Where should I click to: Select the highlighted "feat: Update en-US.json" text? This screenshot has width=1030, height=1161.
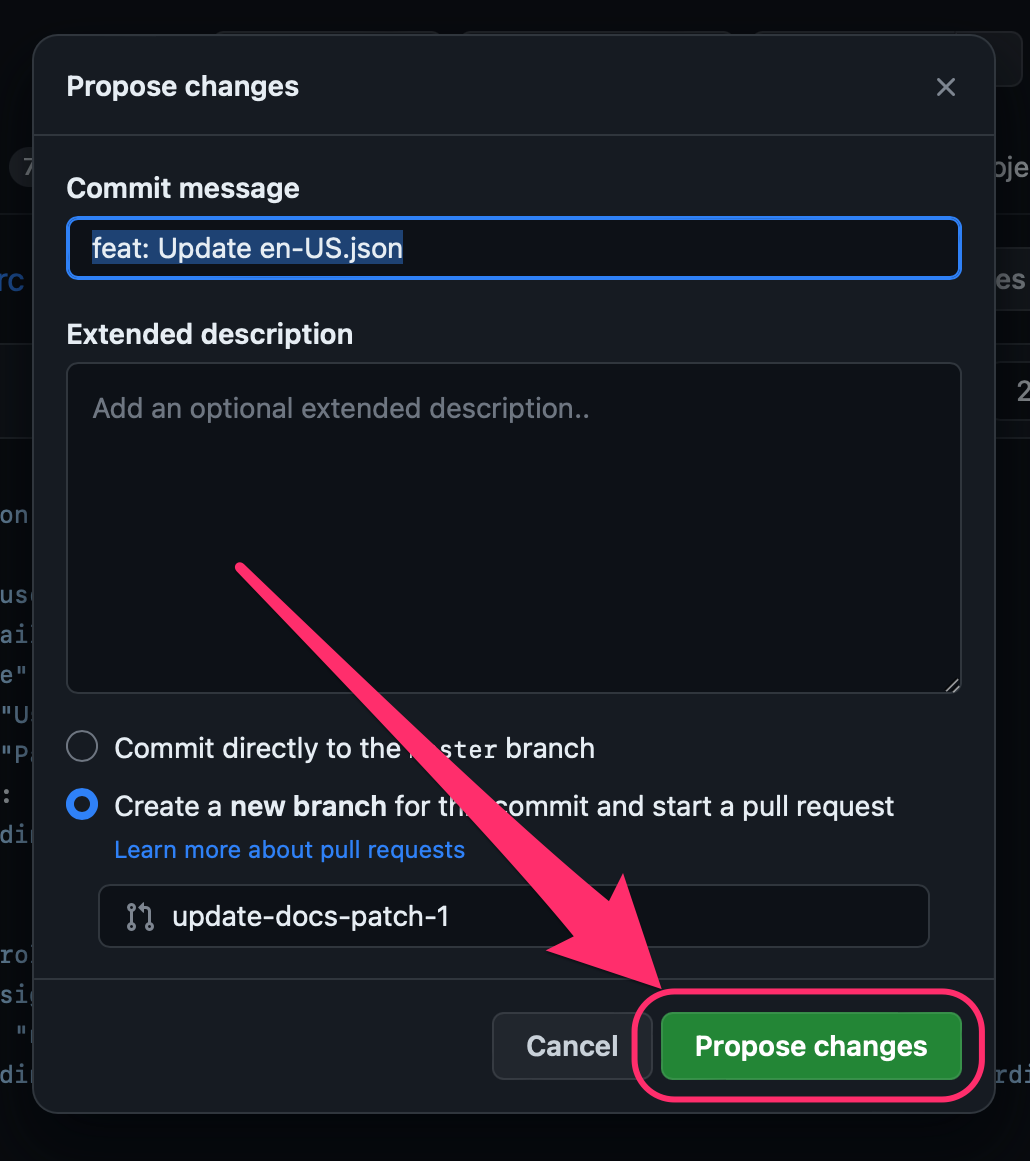click(246, 248)
